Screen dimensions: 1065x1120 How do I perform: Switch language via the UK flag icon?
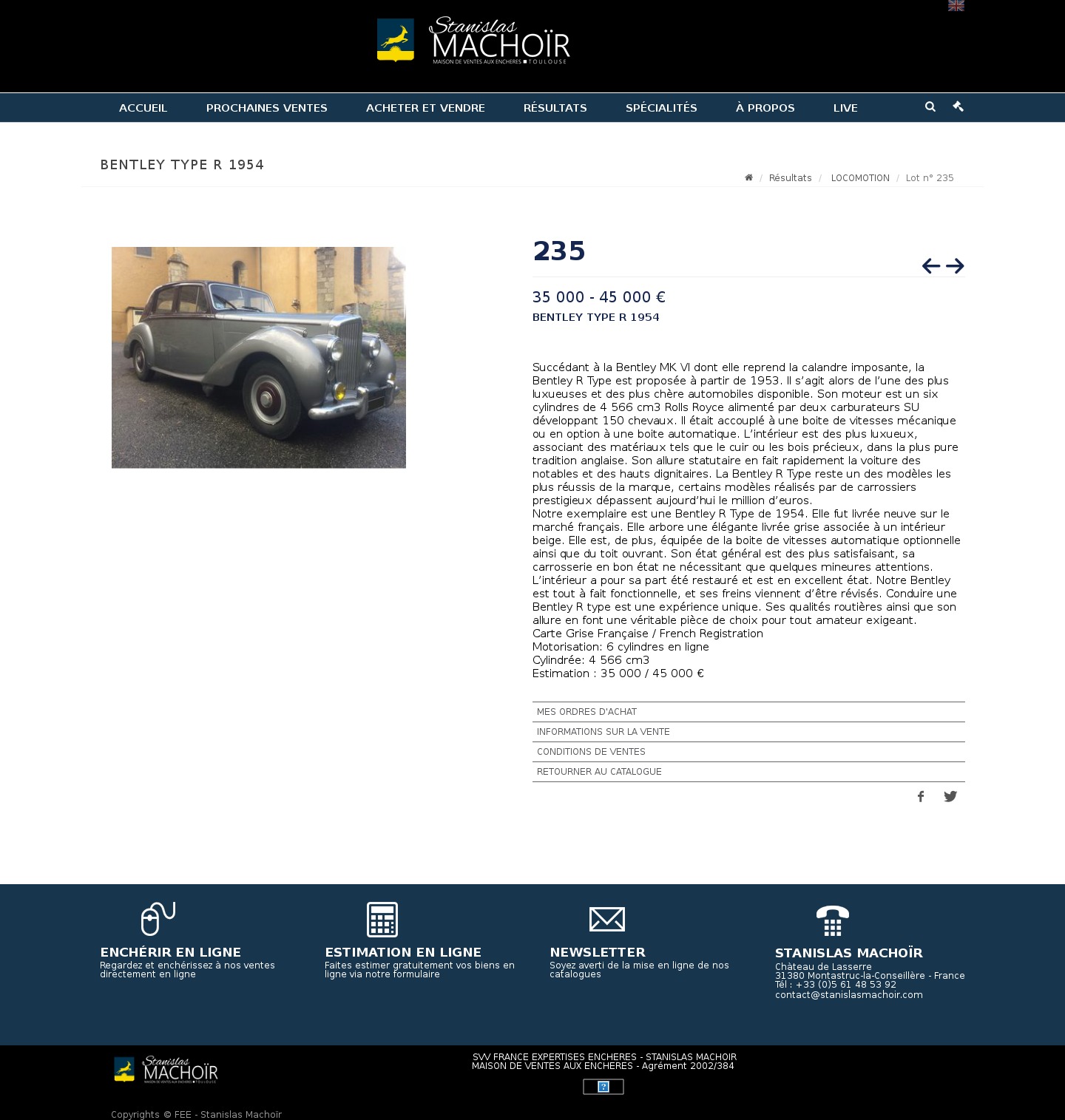(x=956, y=5)
